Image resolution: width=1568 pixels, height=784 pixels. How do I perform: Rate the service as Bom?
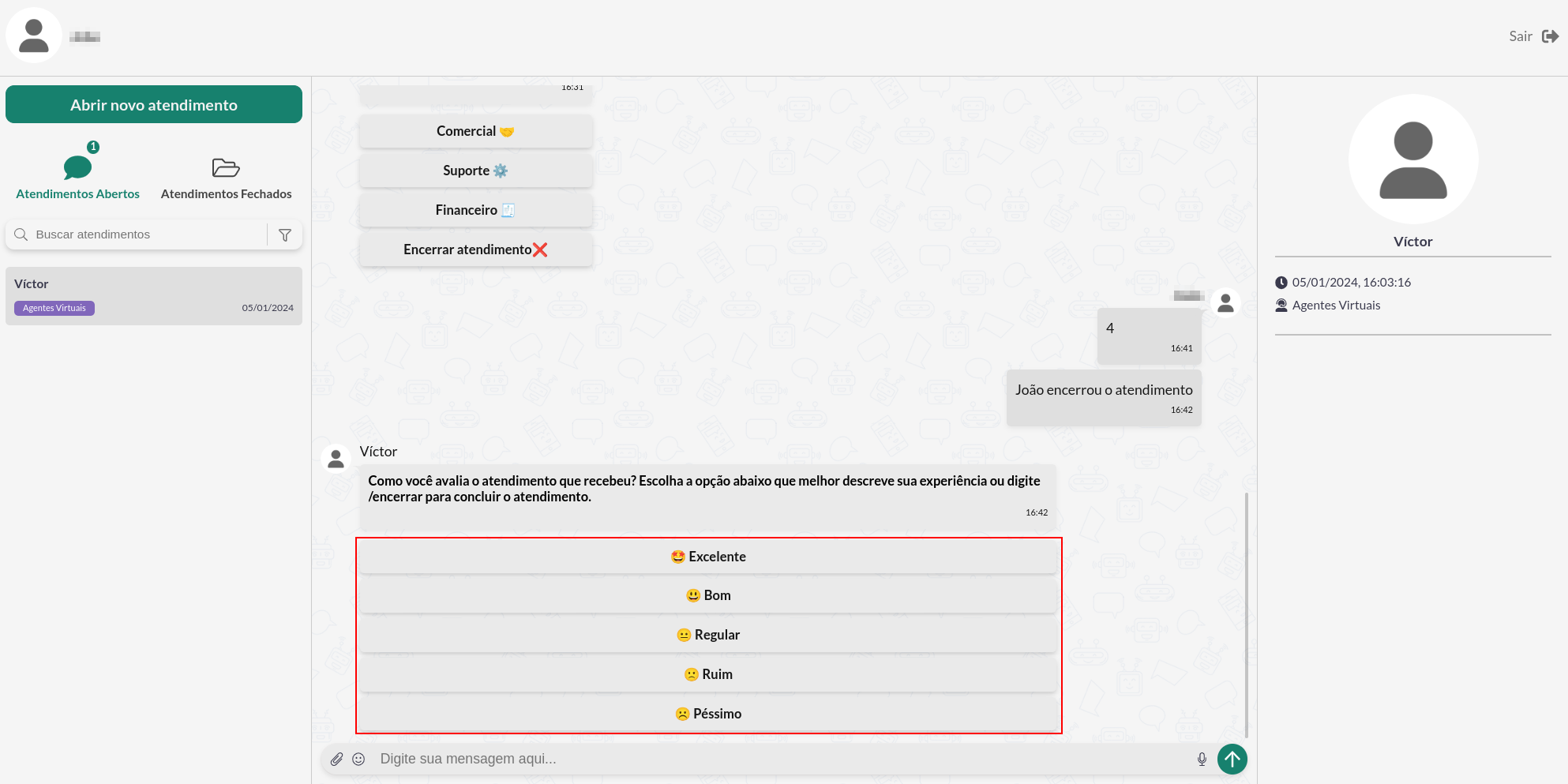click(708, 595)
